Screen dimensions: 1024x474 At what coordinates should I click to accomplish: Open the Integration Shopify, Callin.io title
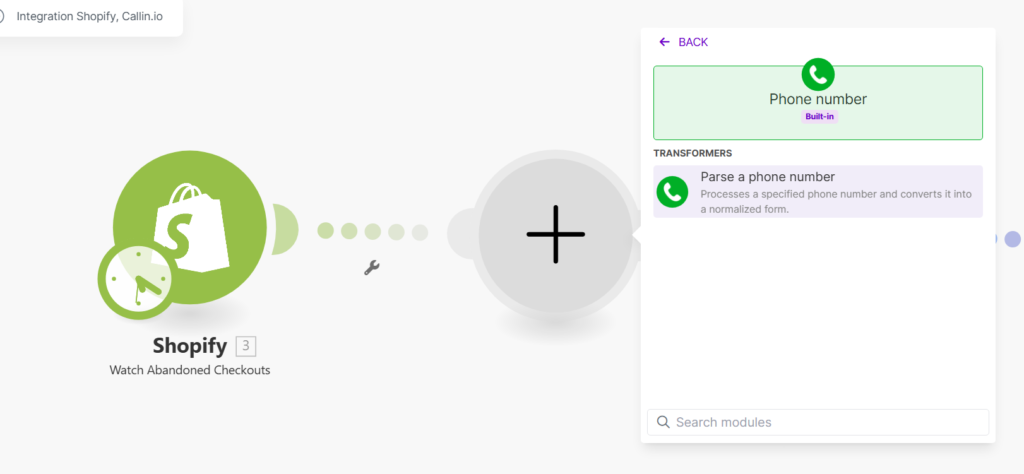coord(89,16)
